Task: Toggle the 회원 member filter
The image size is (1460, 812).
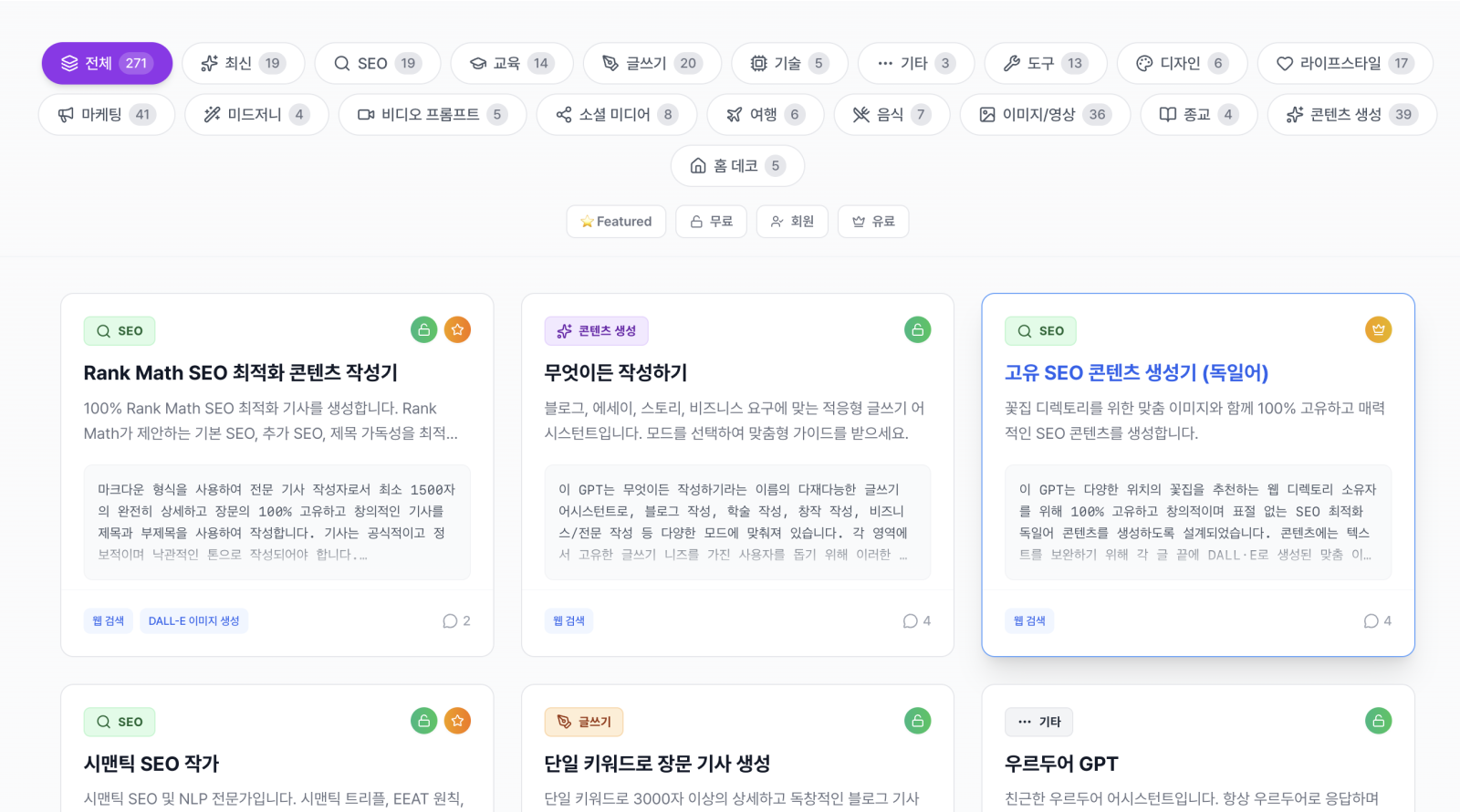Action: coord(791,222)
